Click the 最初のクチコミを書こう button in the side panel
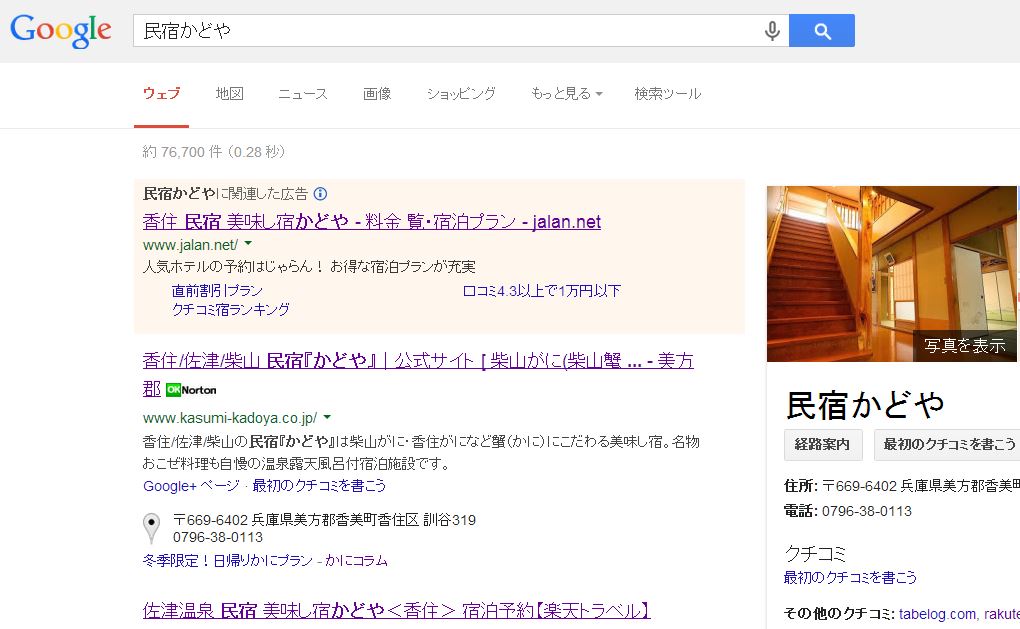The width and height of the screenshot is (1020, 629). tap(949, 444)
